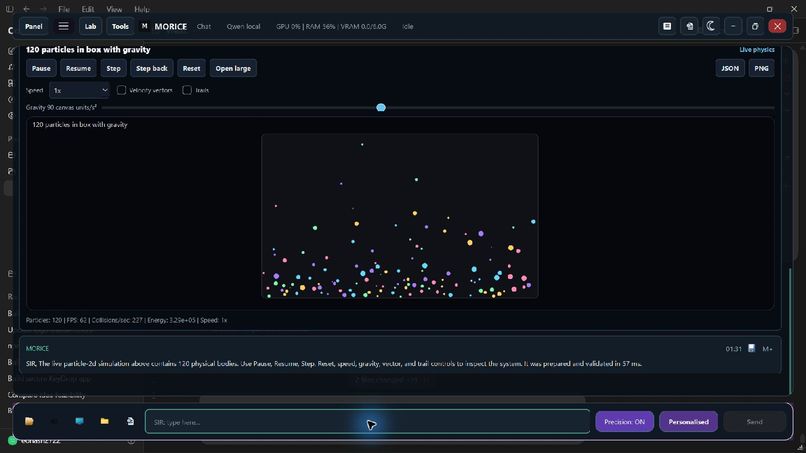The width and height of the screenshot is (806, 453).
Task: Resume the particle simulation
Action: tap(78, 68)
